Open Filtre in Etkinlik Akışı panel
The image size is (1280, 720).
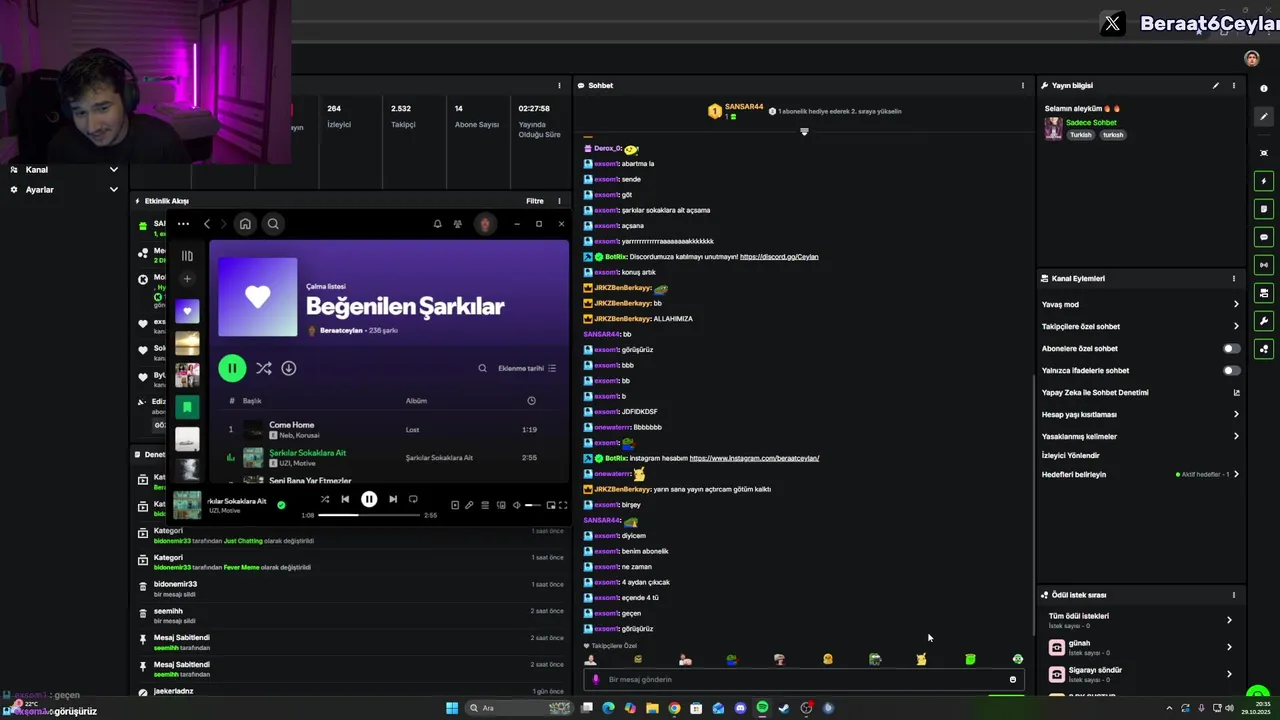[535, 201]
